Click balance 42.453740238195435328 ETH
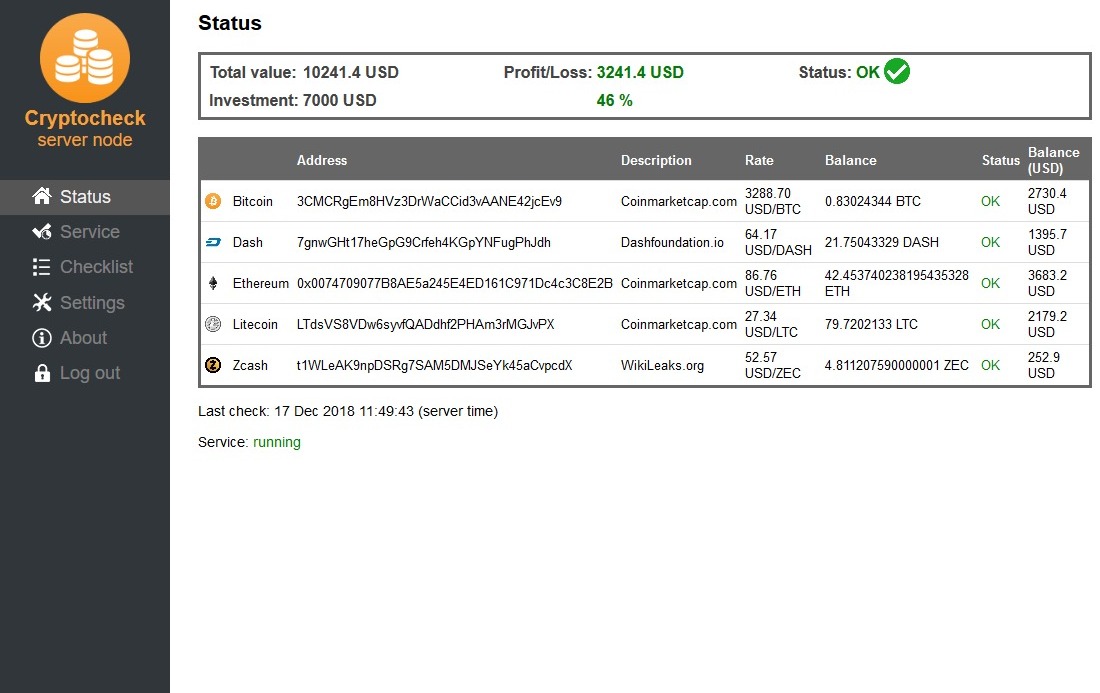 coord(897,283)
